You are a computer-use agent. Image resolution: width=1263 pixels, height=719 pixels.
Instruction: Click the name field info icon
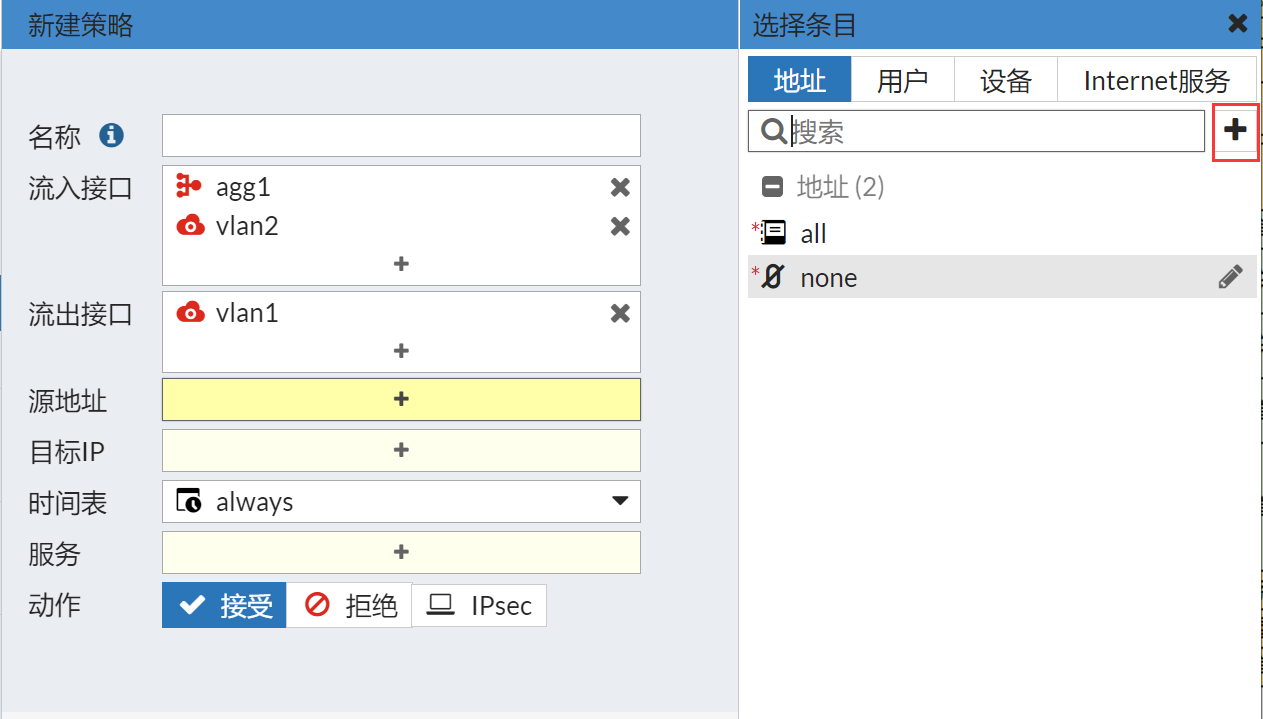(111, 135)
